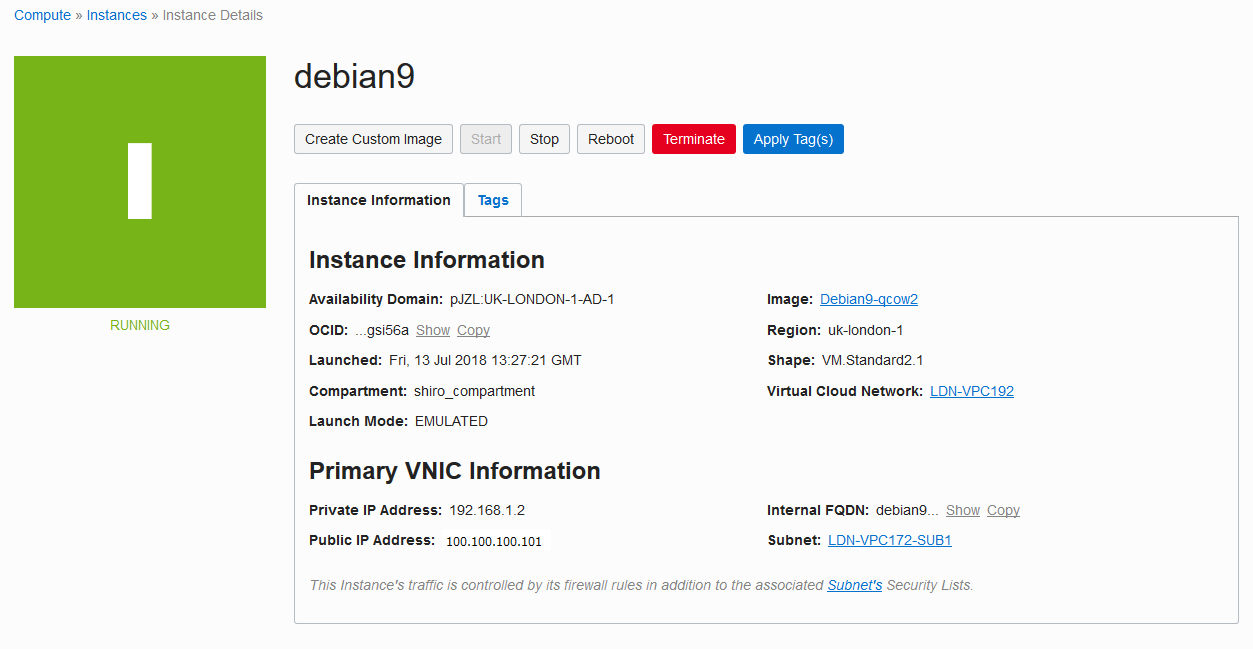The width and height of the screenshot is (1253, 649).
Task: Open Virtual Cloud Network LDN-VPC192
Action: 972,391
